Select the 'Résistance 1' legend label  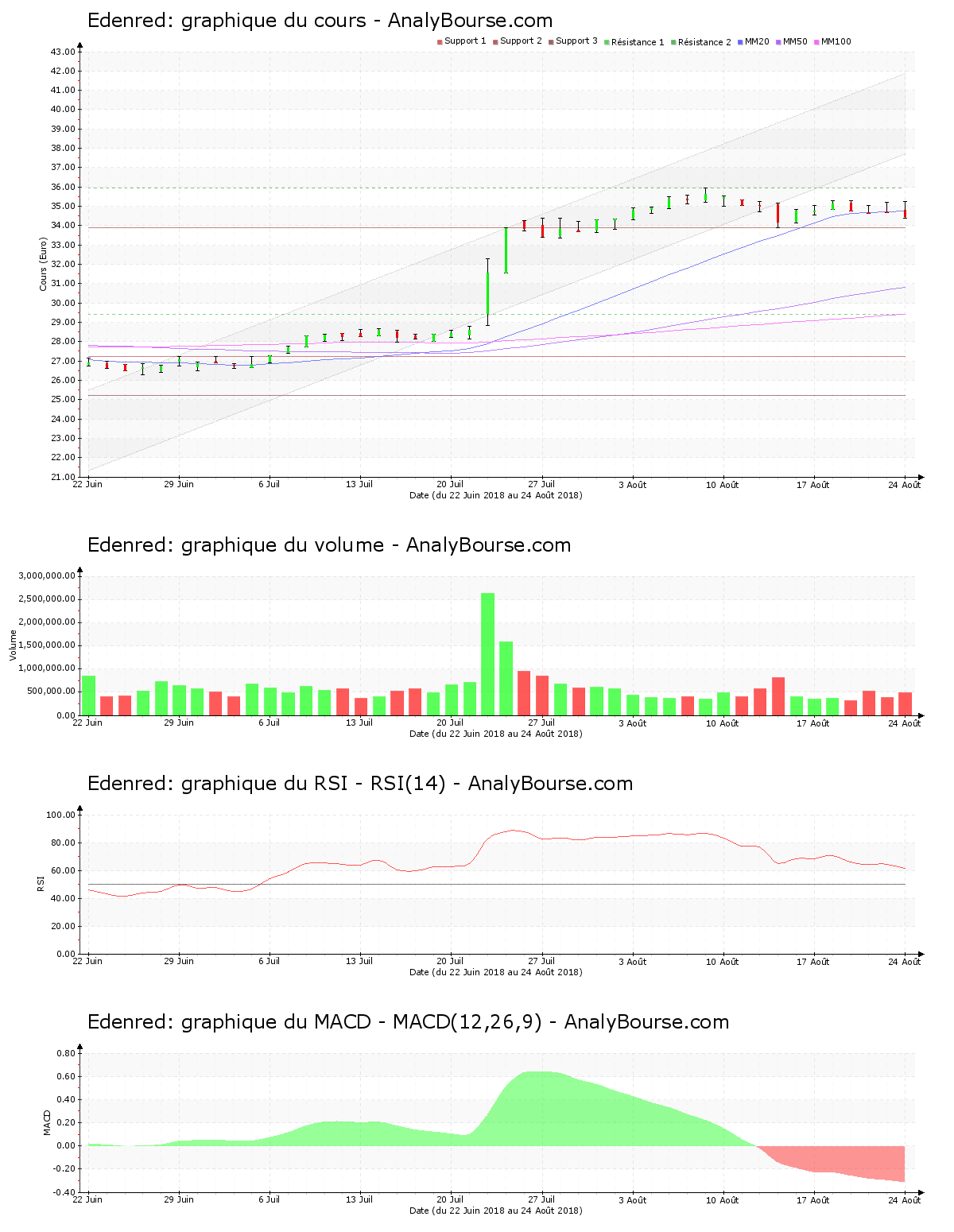pyautogui.click(x=638, y=42)
